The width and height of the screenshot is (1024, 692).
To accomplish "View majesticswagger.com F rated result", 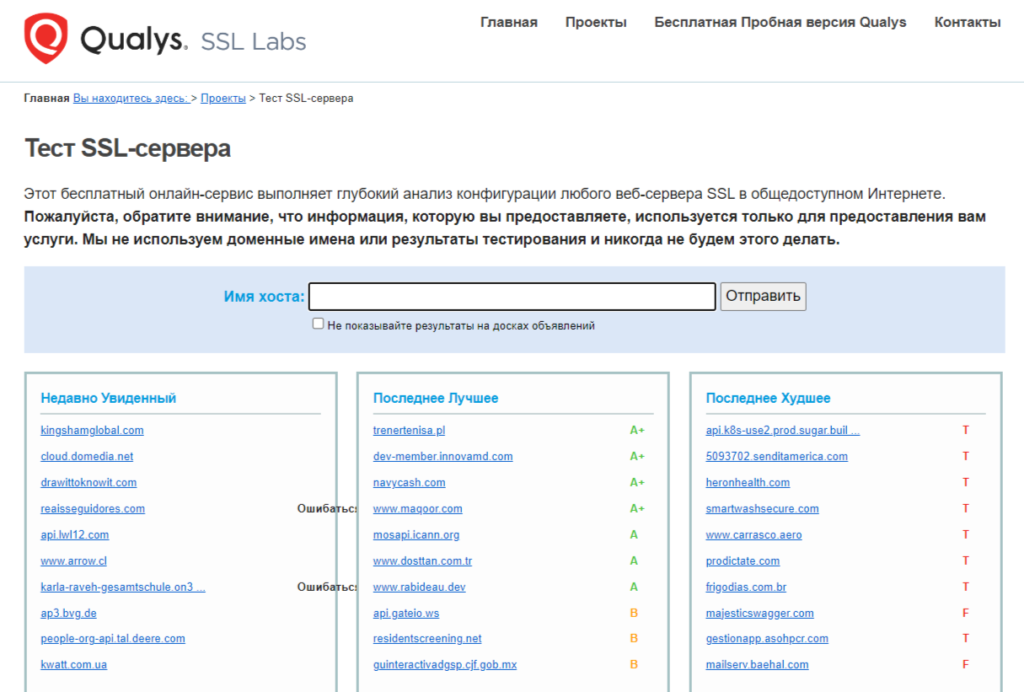I will click(759, 613).
